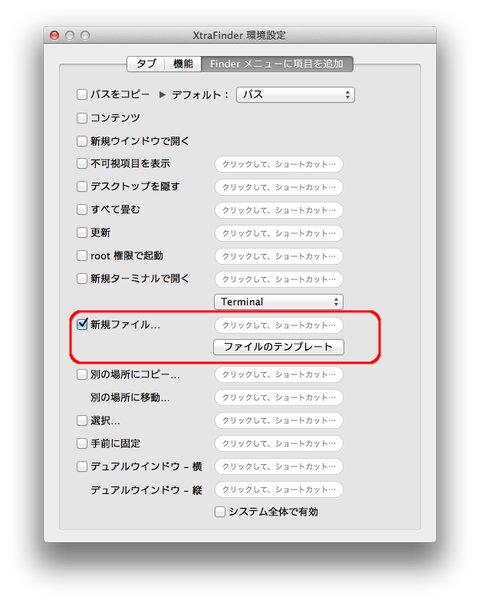The height and width of the screenshot is (603, 480).
Task: Set shortcut field for 別の場所に移動...
Action: click(x=279, y=398)
